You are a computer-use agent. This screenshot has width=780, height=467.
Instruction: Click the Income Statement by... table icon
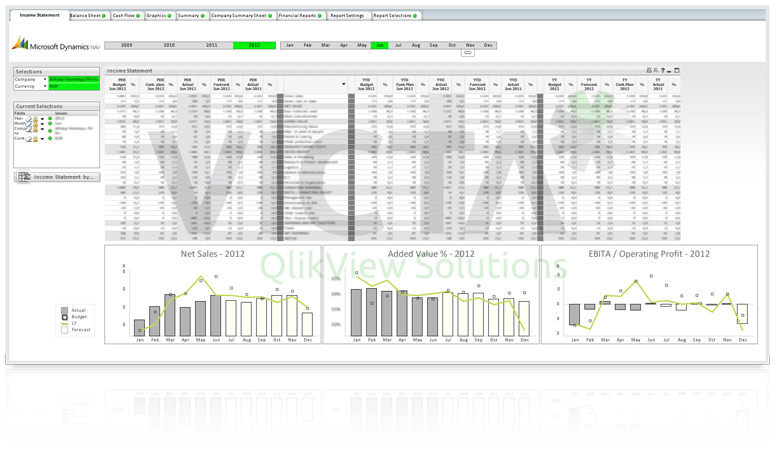[24, 177]
